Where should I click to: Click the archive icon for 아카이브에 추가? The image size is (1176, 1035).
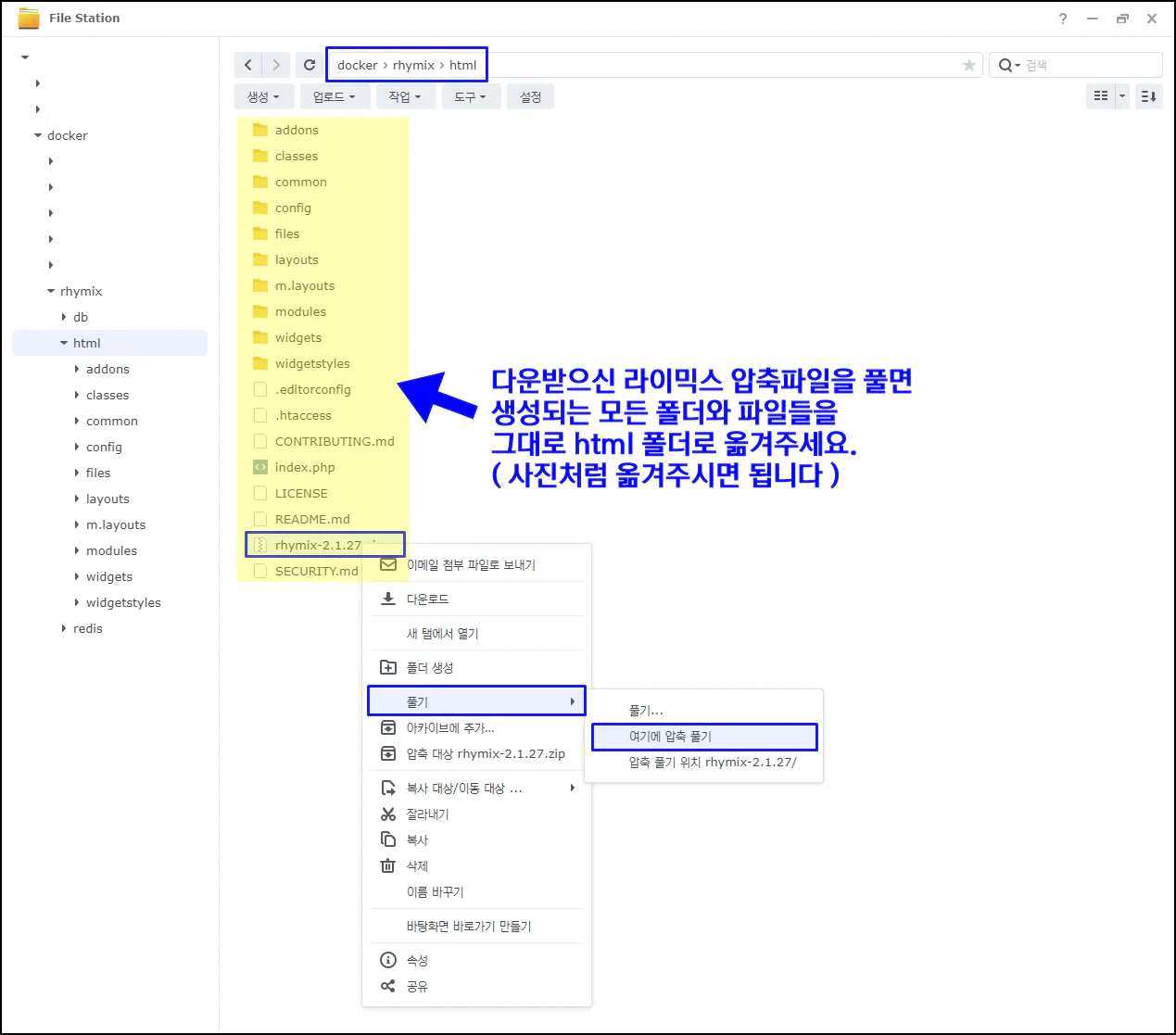point(388,727)
